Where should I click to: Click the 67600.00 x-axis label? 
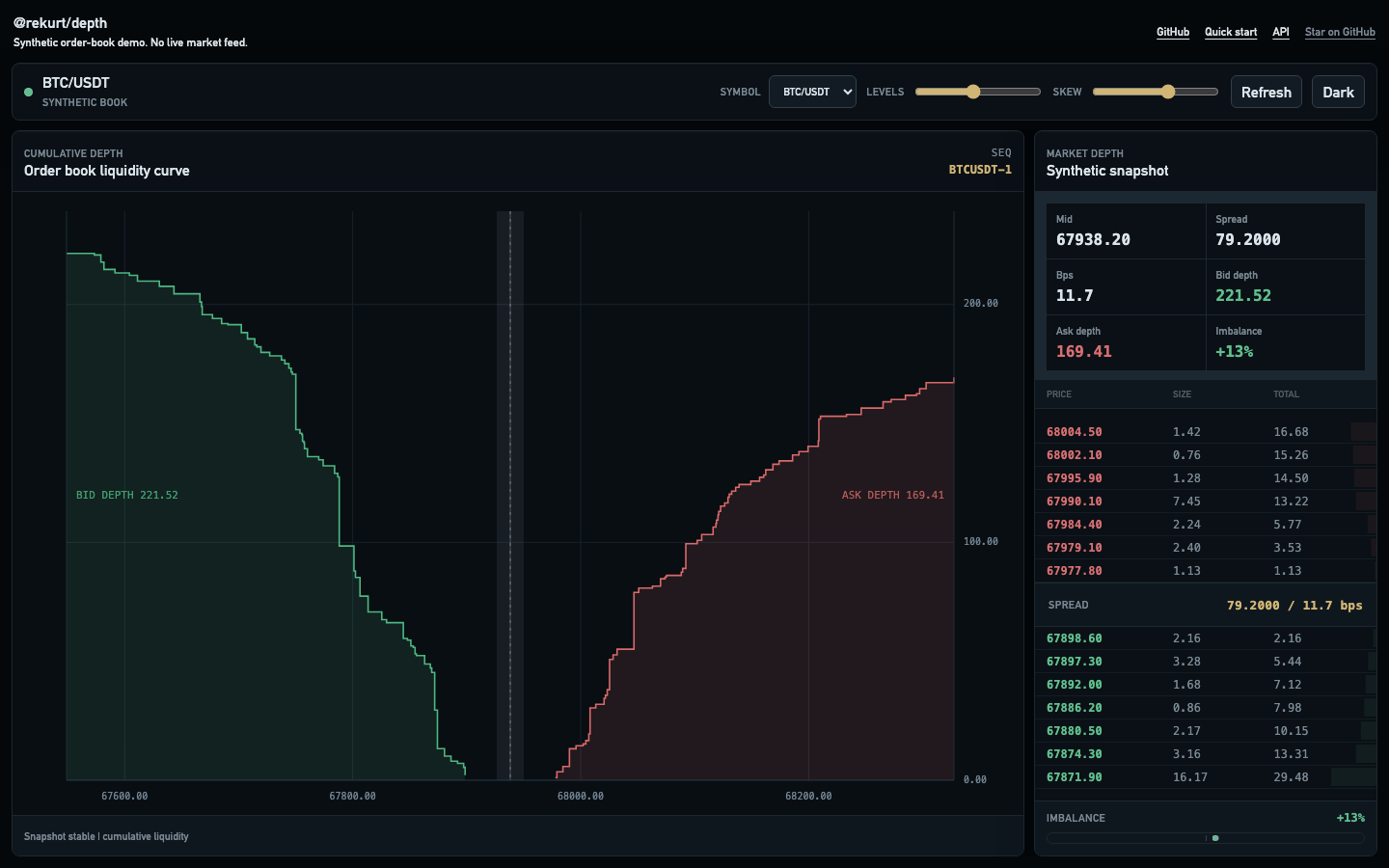tap(124, 796)
